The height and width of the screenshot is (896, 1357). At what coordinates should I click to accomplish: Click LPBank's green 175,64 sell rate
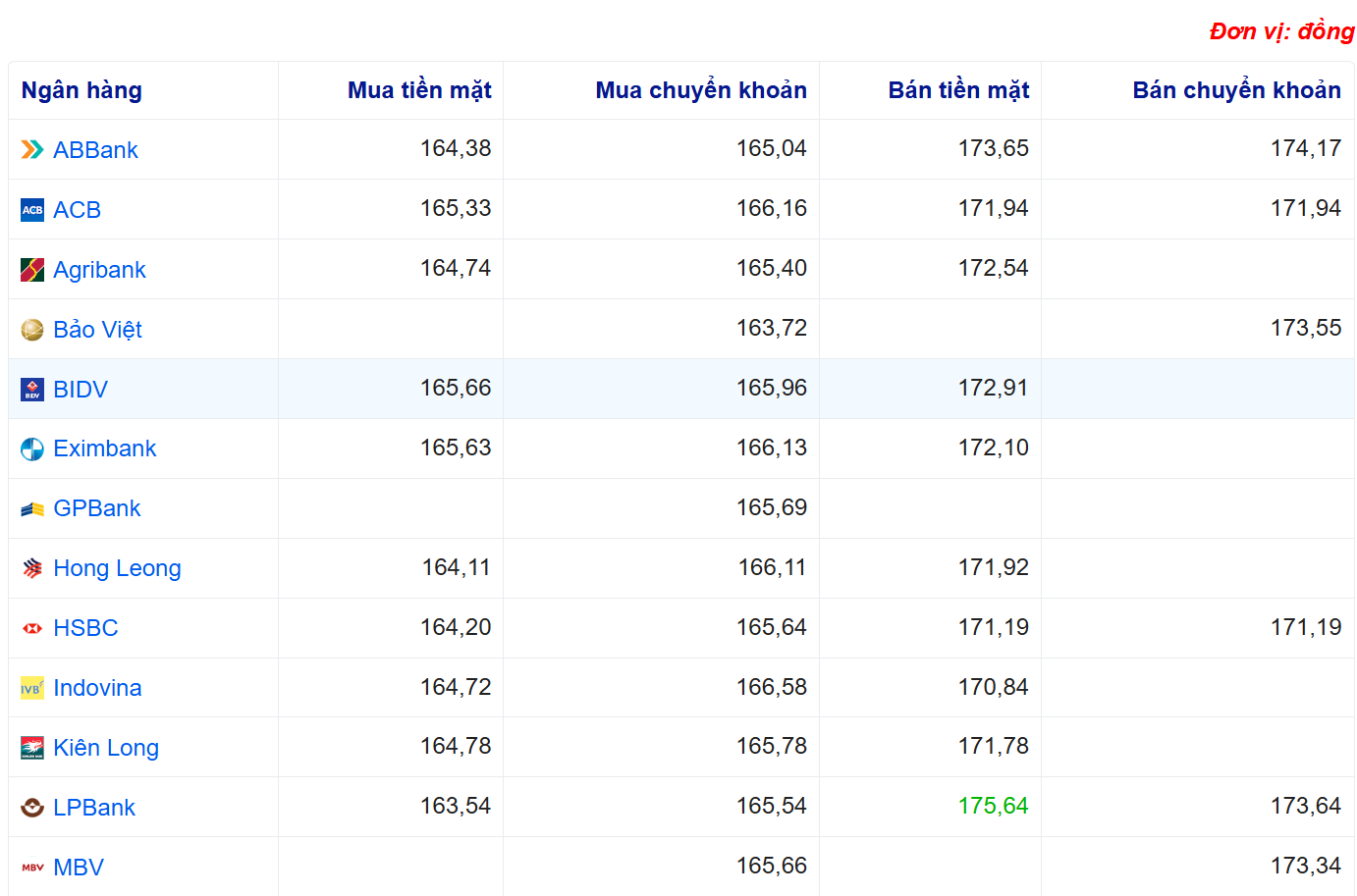tap(993, 806)
